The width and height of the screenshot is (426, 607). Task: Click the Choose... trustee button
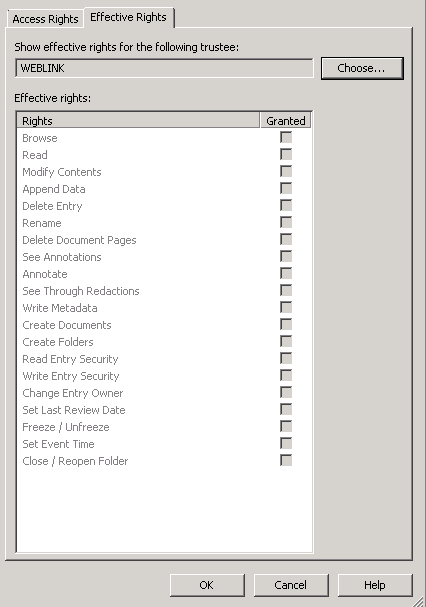click(362, 68)
